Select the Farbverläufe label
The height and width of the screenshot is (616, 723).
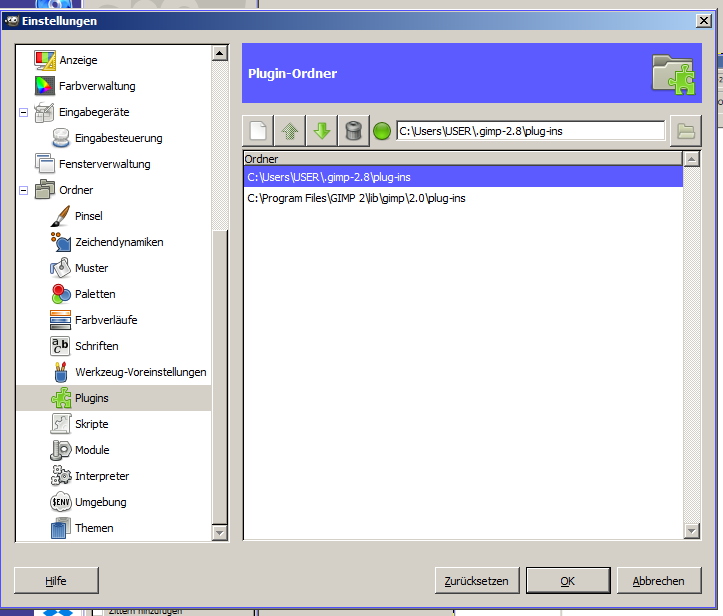pos(106,320)
